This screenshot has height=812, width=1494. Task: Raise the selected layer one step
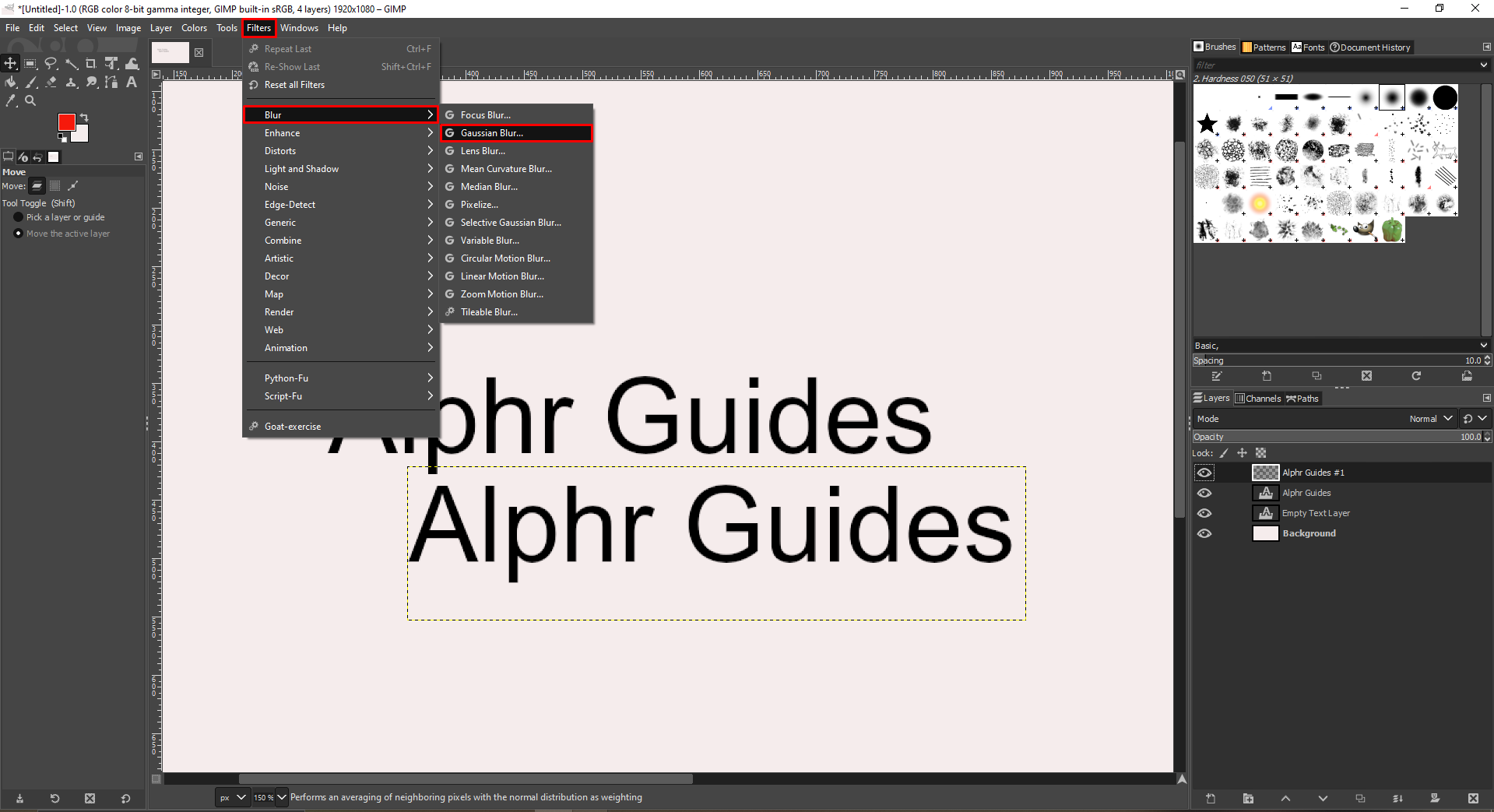pos(1285,799)
